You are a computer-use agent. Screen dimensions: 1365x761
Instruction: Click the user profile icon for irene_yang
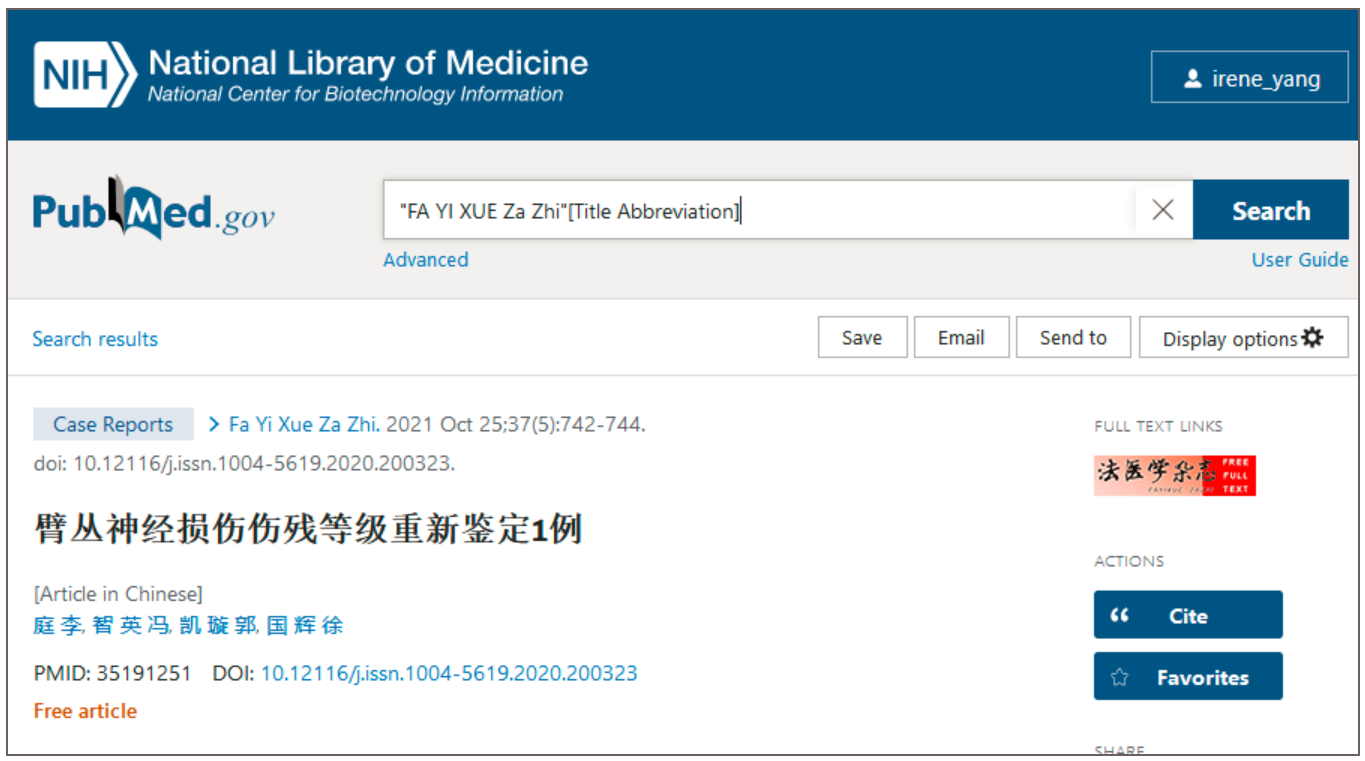pyautogui.click(x=1192, y=79)
